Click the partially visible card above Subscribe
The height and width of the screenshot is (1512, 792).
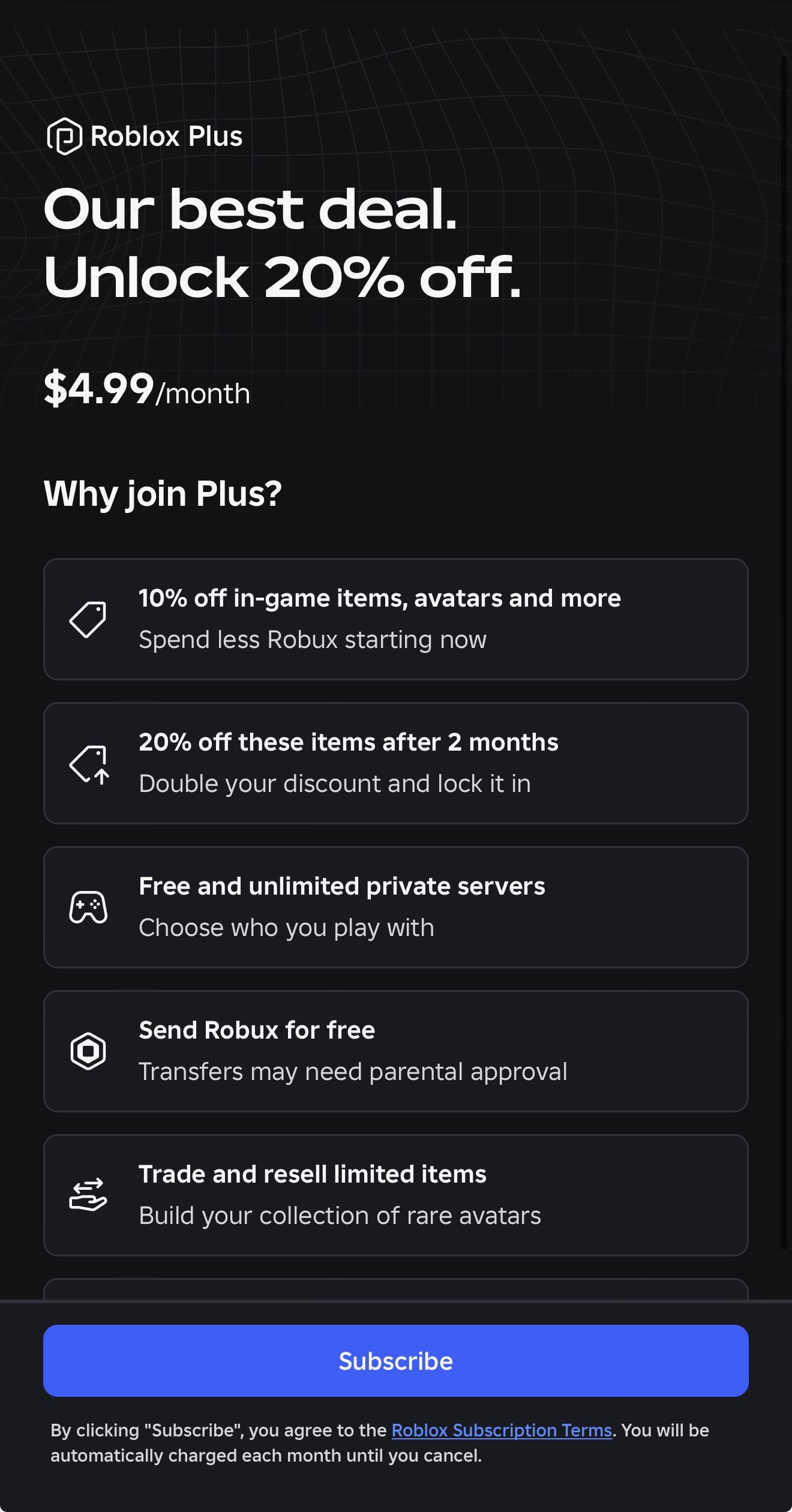[395, 1289]
